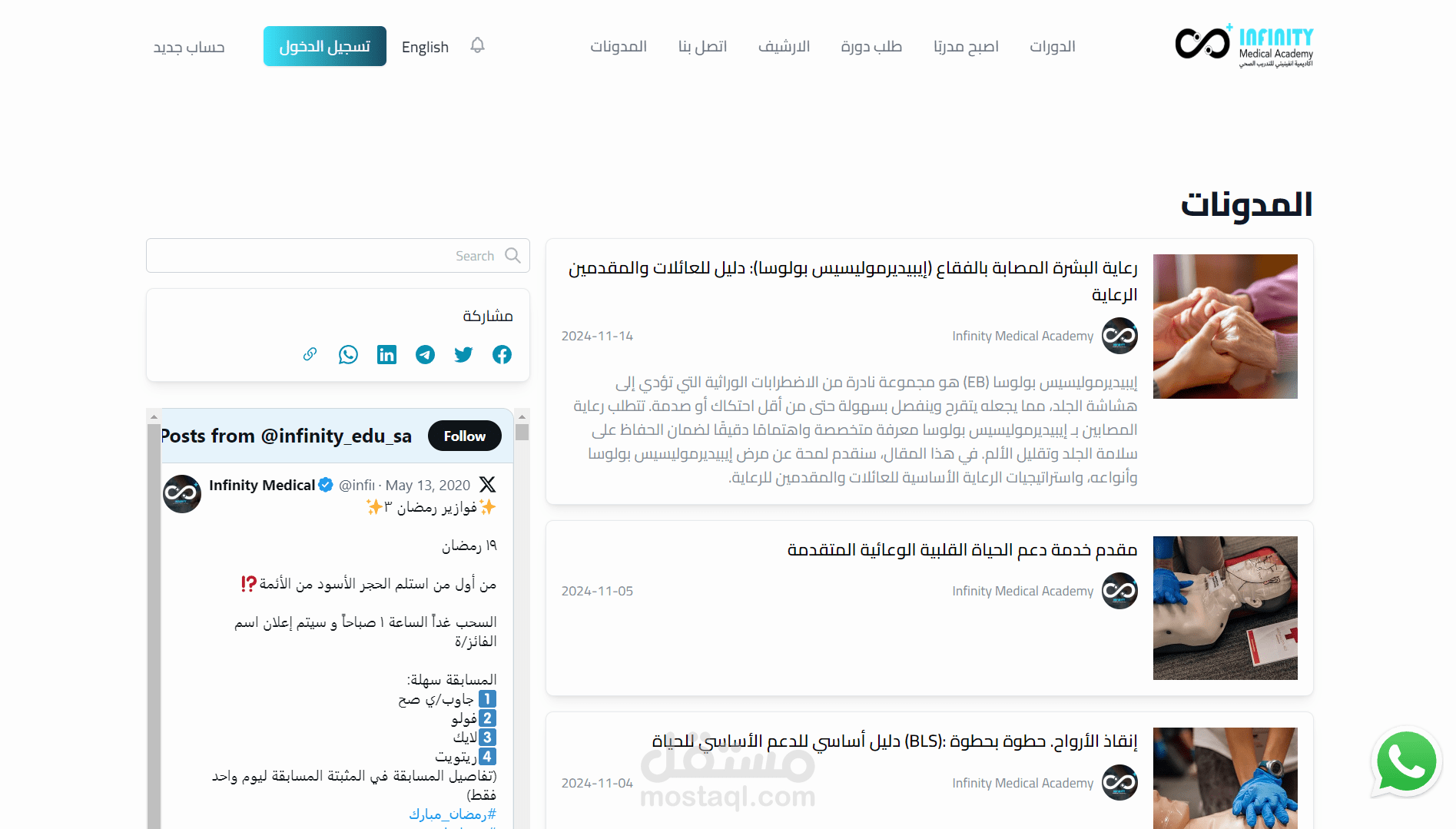
Task: Open the holding hands article thumbnail
Action: pos(1225,327)
